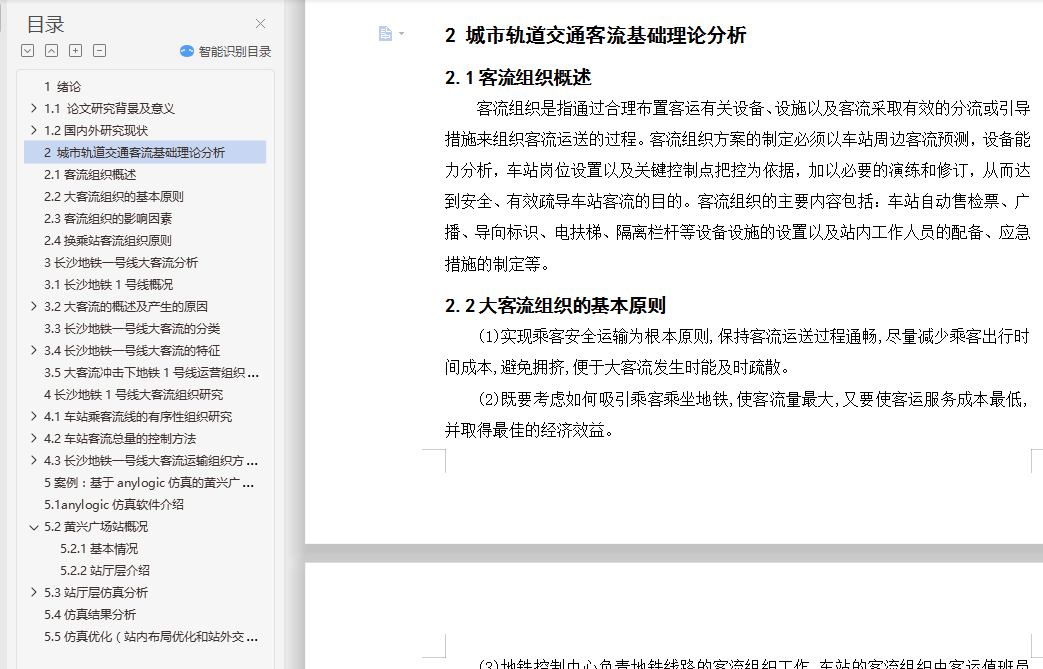Viewport: 1043px width, 669px height.
Task: Go to 4 长沙地铁 1 号线大客流组织研究
Action: pyautogui.click(x=134, y=394)
